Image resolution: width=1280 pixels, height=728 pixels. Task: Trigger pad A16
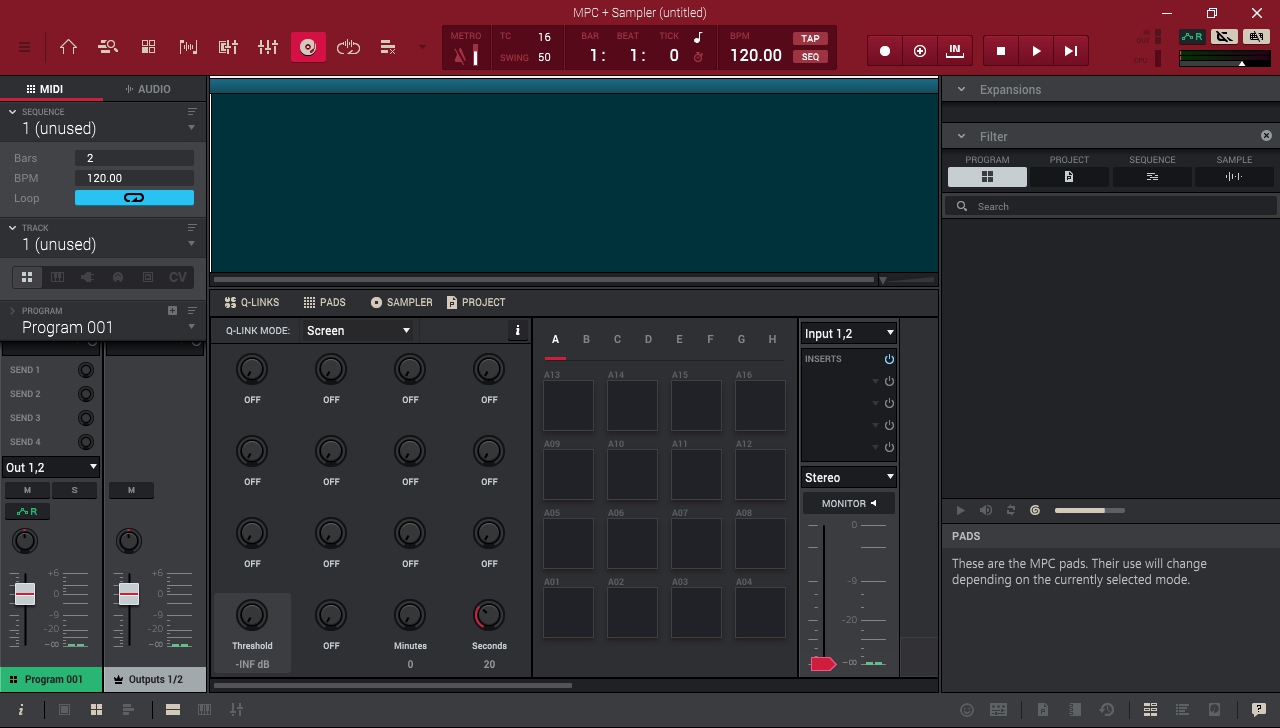point(760,405)
